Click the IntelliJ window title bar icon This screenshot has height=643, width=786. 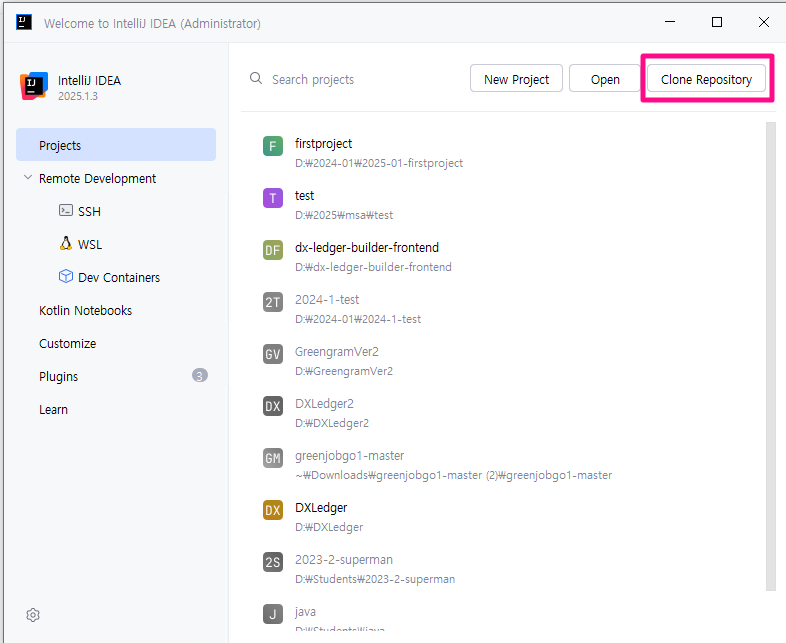(x=24, y=23)
